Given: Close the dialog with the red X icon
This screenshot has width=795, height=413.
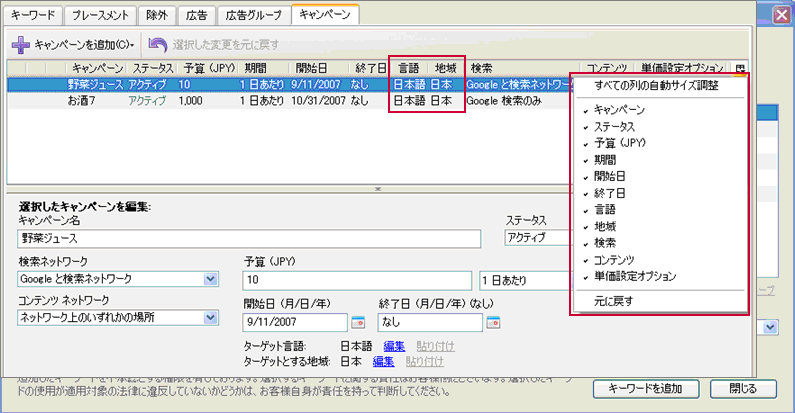Looking at the screenshot, I should tap(782, 15).
